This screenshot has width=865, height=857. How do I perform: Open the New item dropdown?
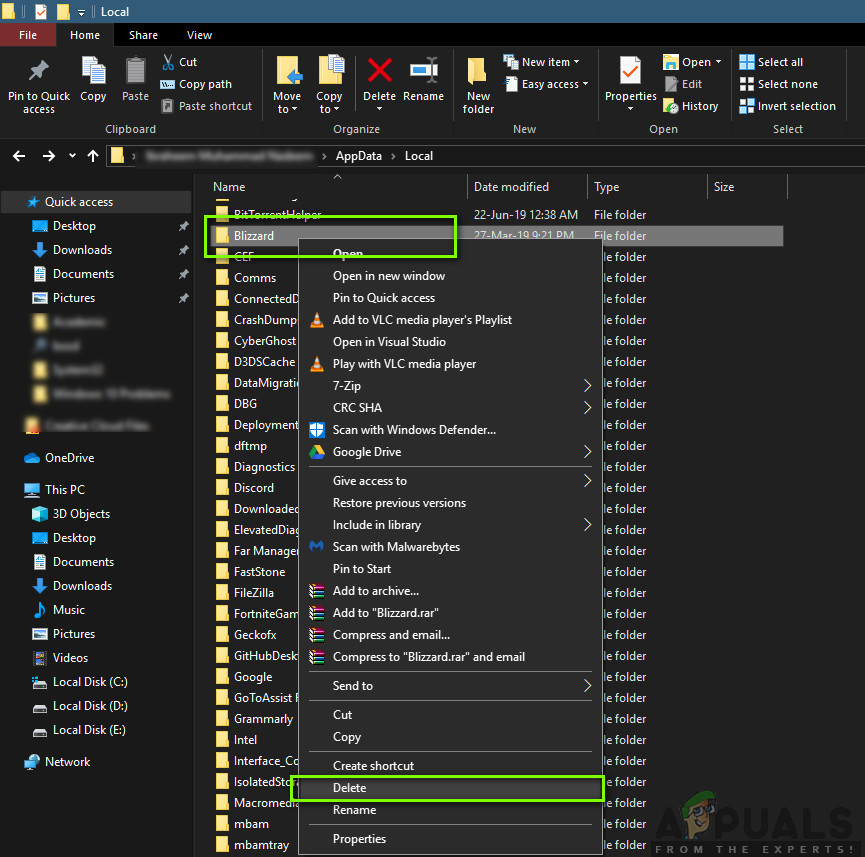tap(543, 61)
